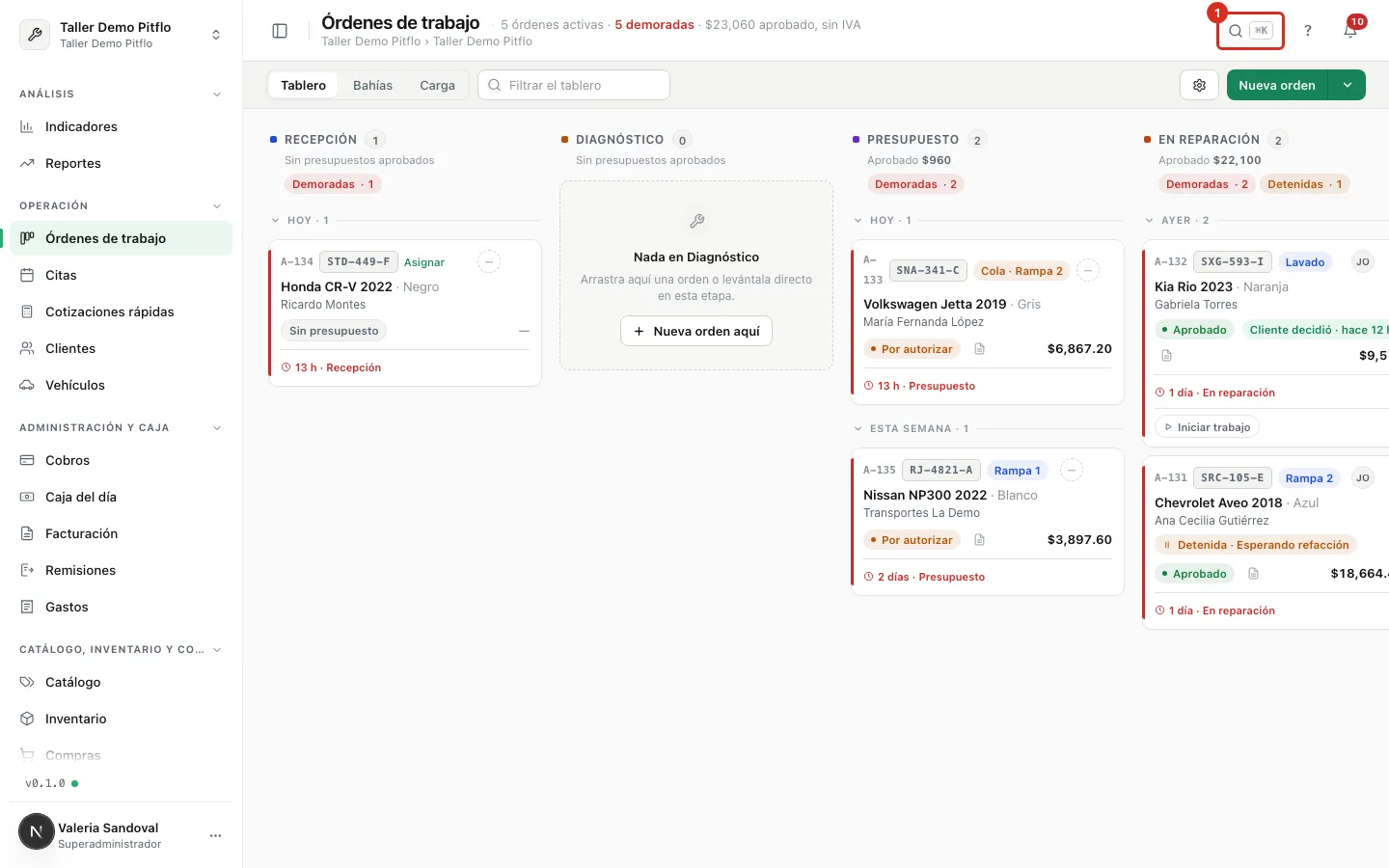1389x868 pixels.
Task: Filter by Demoradas chip in Recepción column
Action: click(333, 184)
